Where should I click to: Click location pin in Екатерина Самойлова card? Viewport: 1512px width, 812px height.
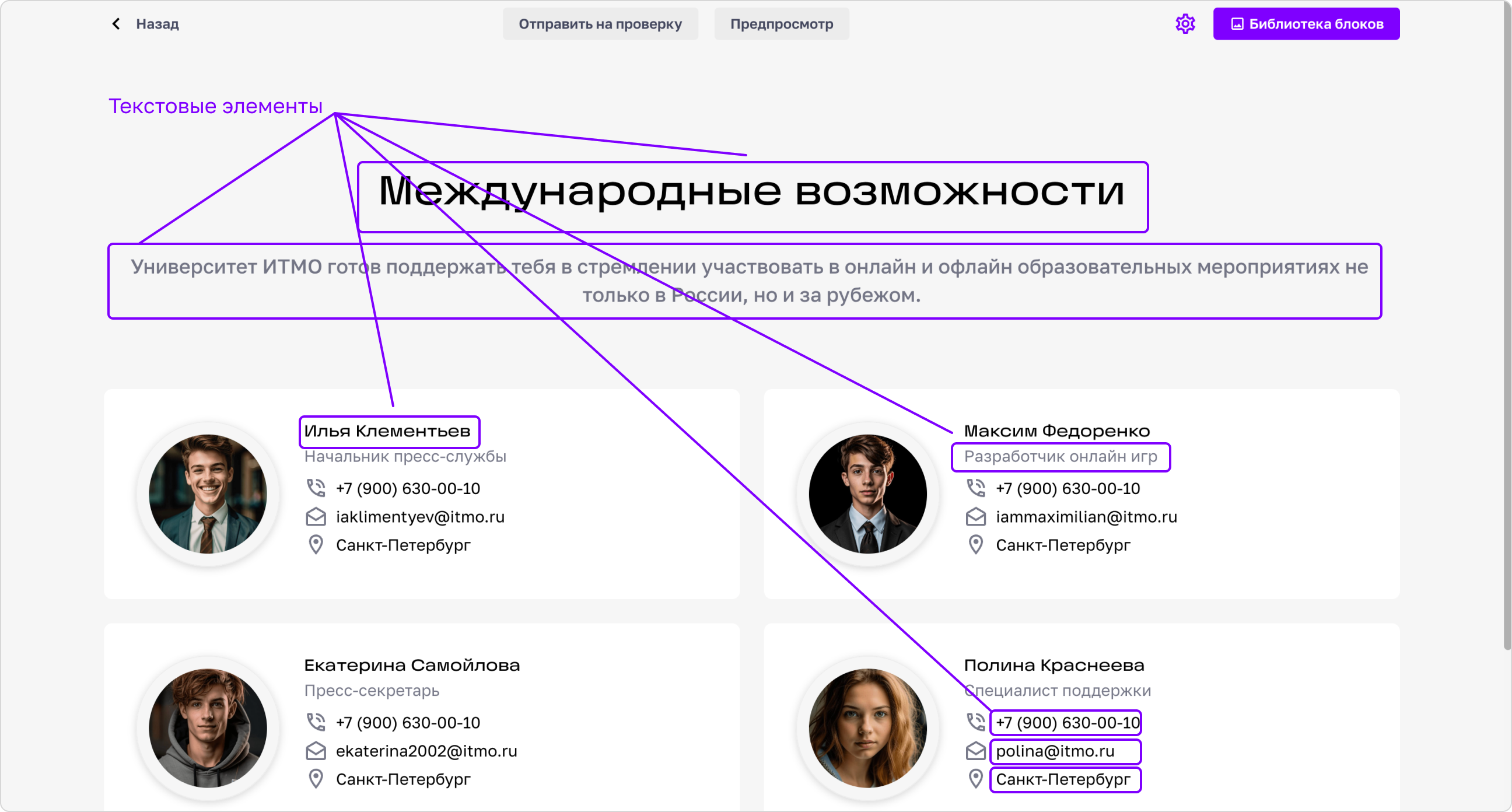pos(316,779)
